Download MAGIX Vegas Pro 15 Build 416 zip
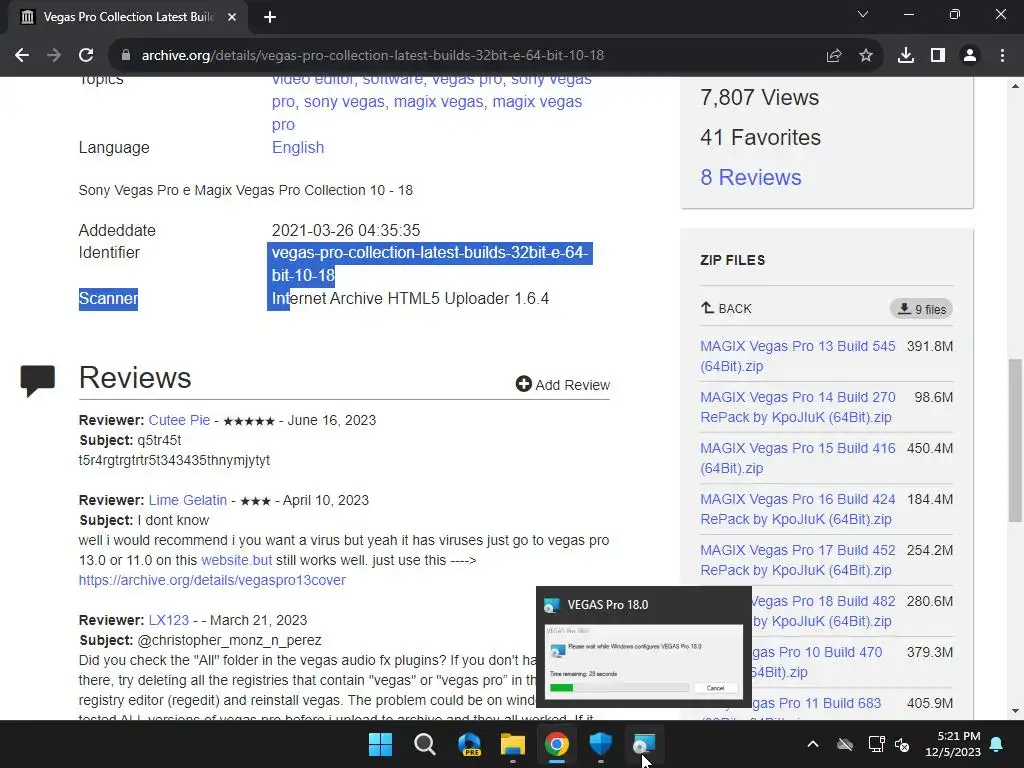 click(x=797, y=458)
